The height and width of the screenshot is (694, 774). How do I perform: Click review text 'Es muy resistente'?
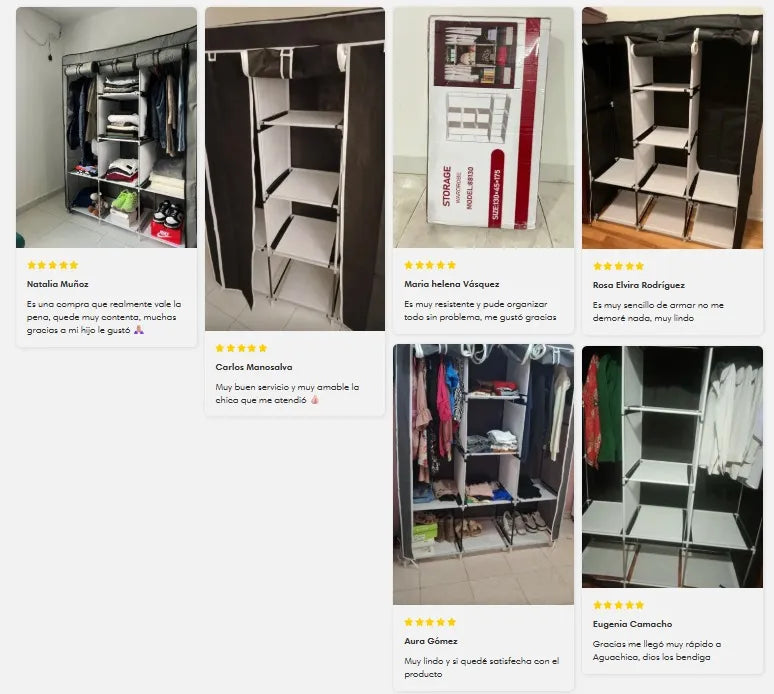480,310
